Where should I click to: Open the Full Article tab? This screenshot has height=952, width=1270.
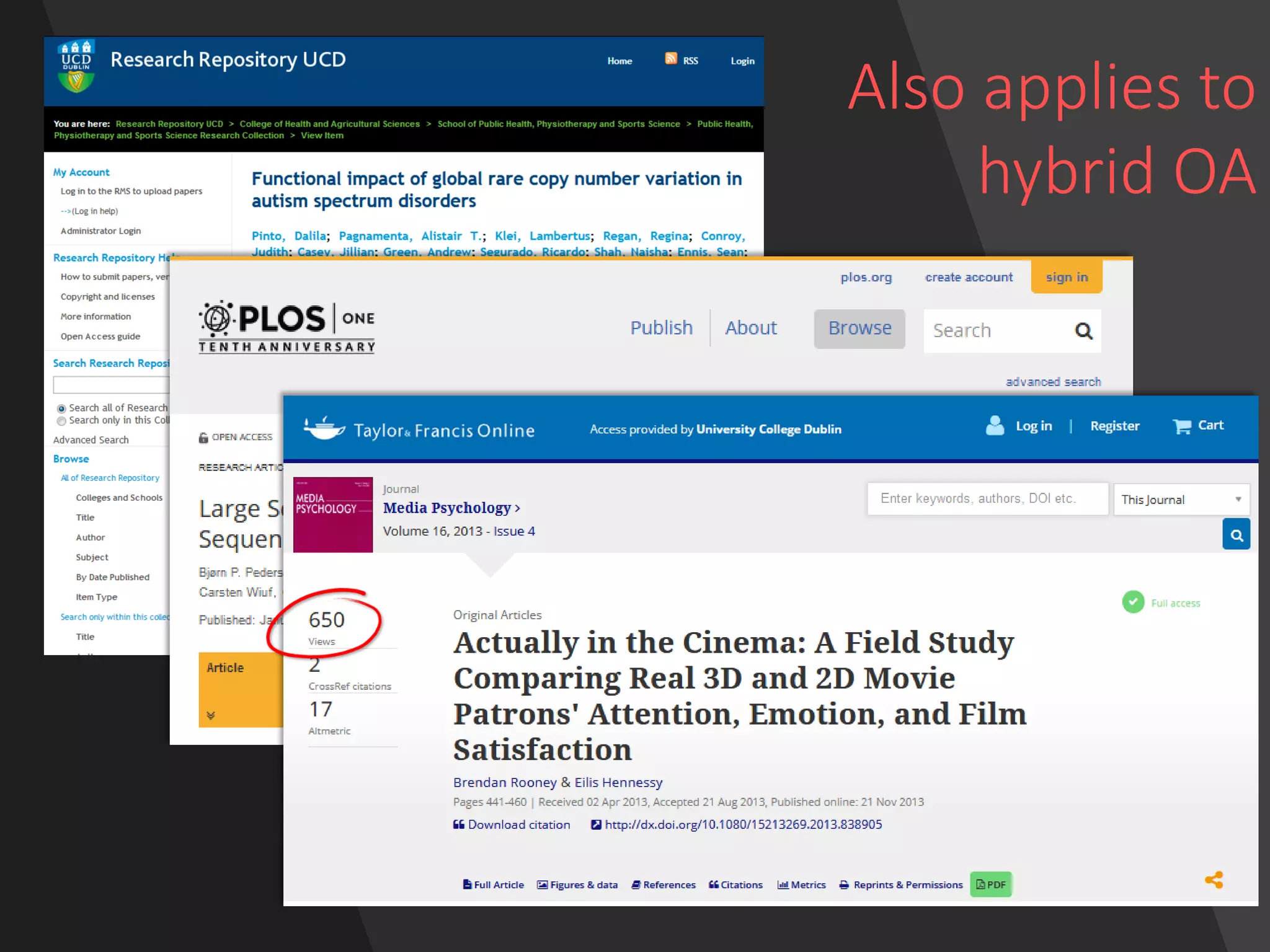(x=493, y=884)
